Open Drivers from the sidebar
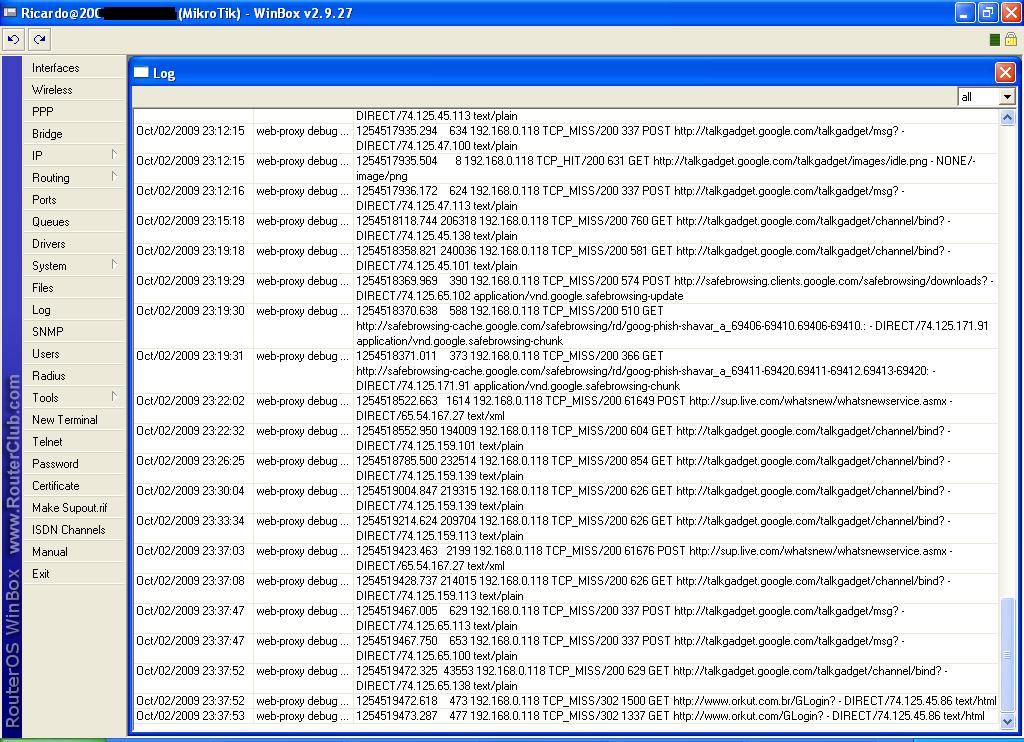1024x742 pixels. tap(74, 244)
